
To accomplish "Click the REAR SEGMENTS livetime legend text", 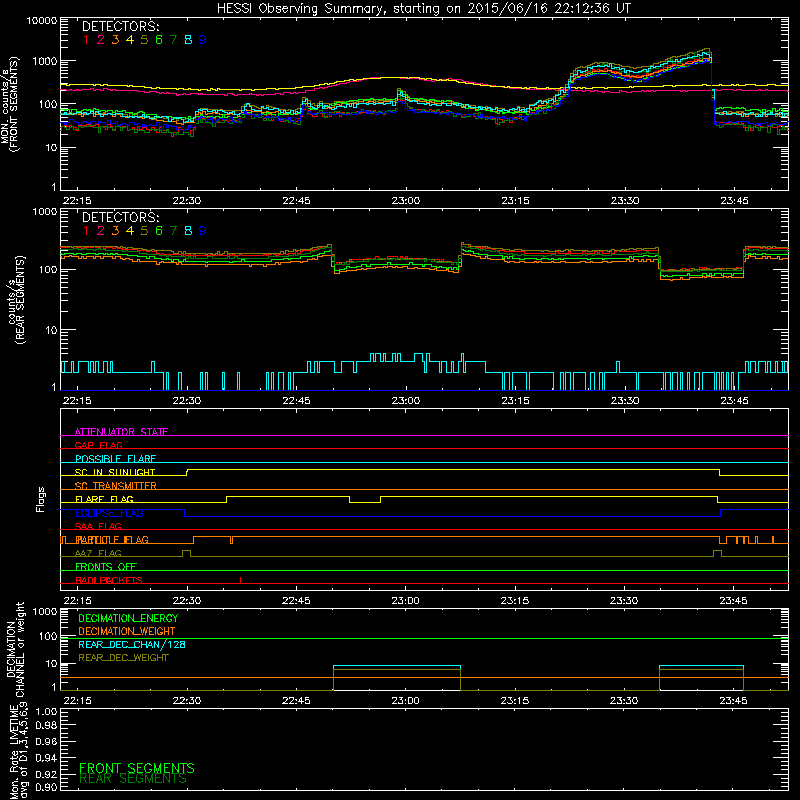I will coord(133,779).
